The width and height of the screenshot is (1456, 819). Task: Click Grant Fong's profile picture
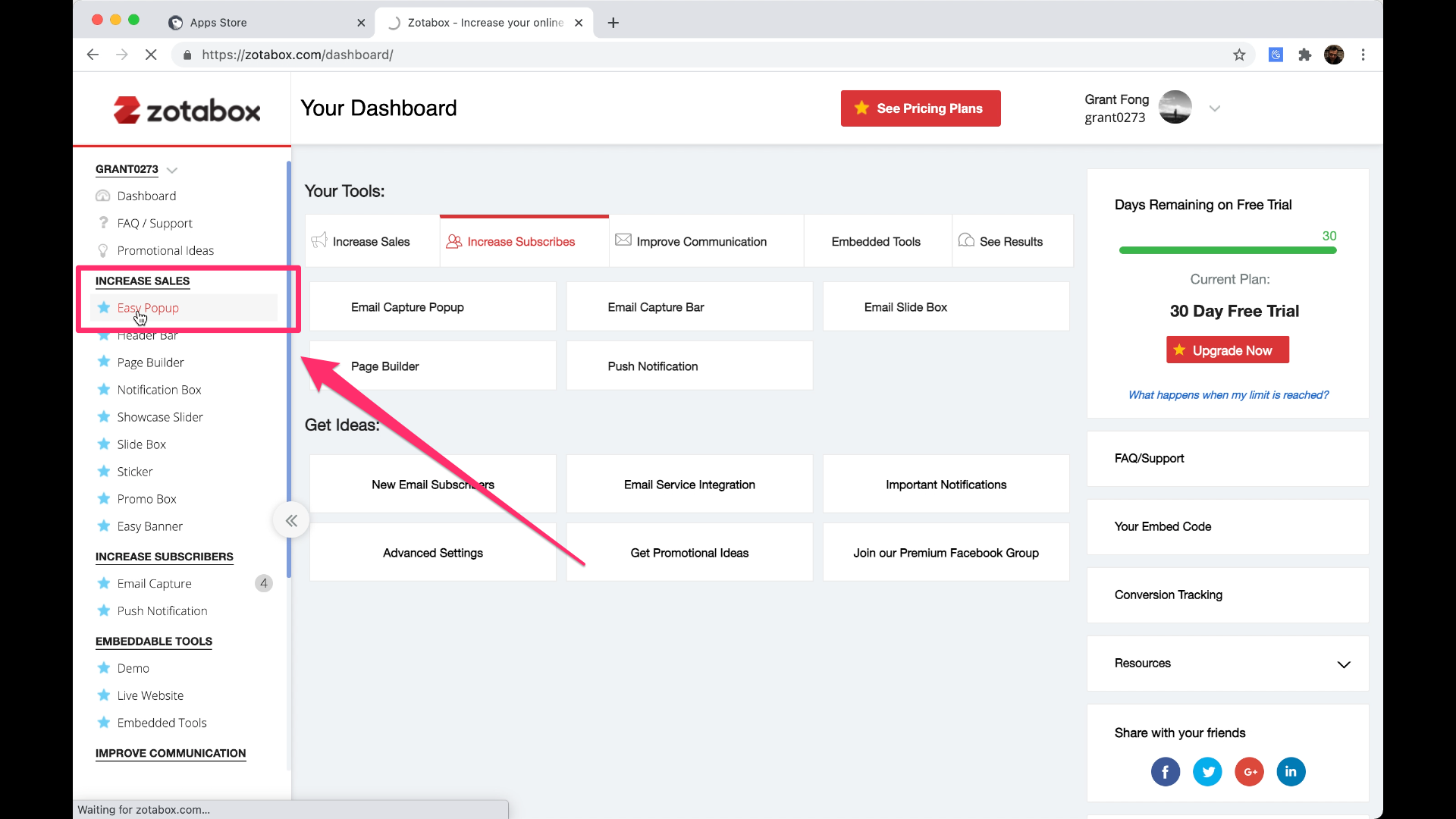1175,108
